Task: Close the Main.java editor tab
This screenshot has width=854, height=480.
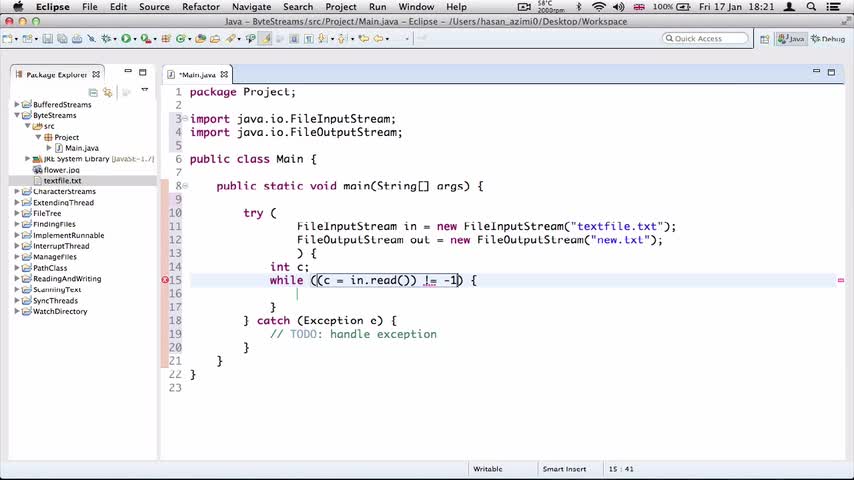Action: pyautogui.click(x=224, y=75)
